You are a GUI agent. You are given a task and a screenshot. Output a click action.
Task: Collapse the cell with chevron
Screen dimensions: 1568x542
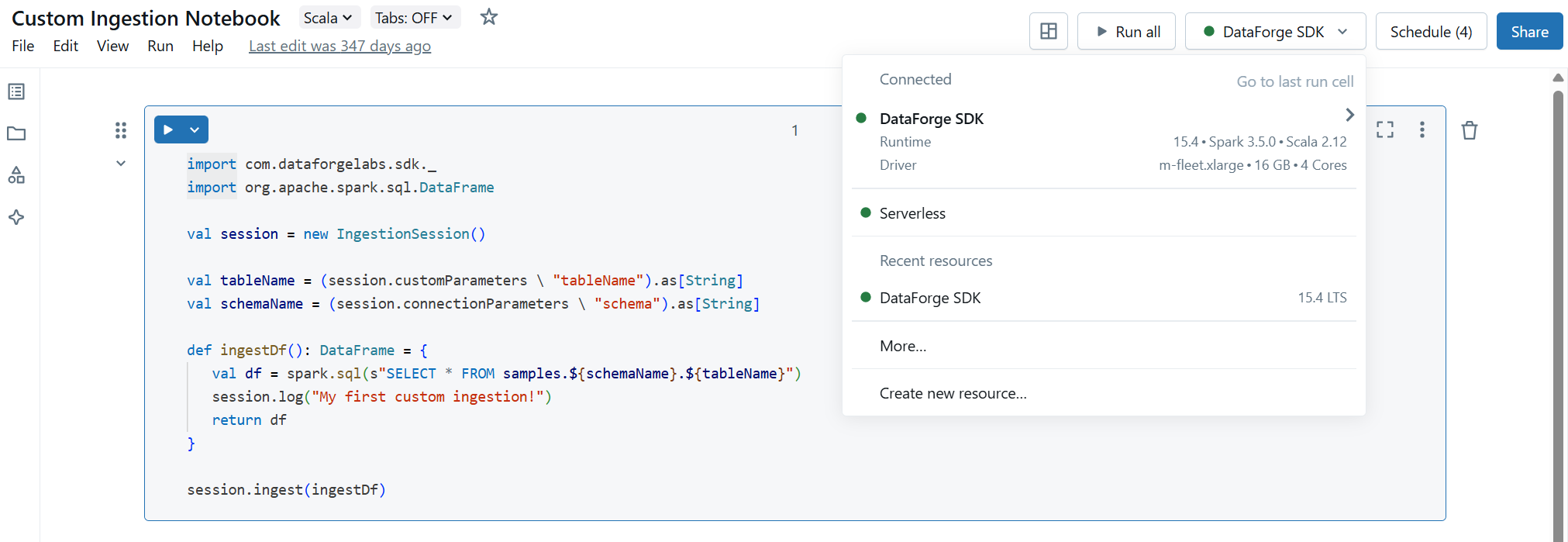(x=121, y=164)
